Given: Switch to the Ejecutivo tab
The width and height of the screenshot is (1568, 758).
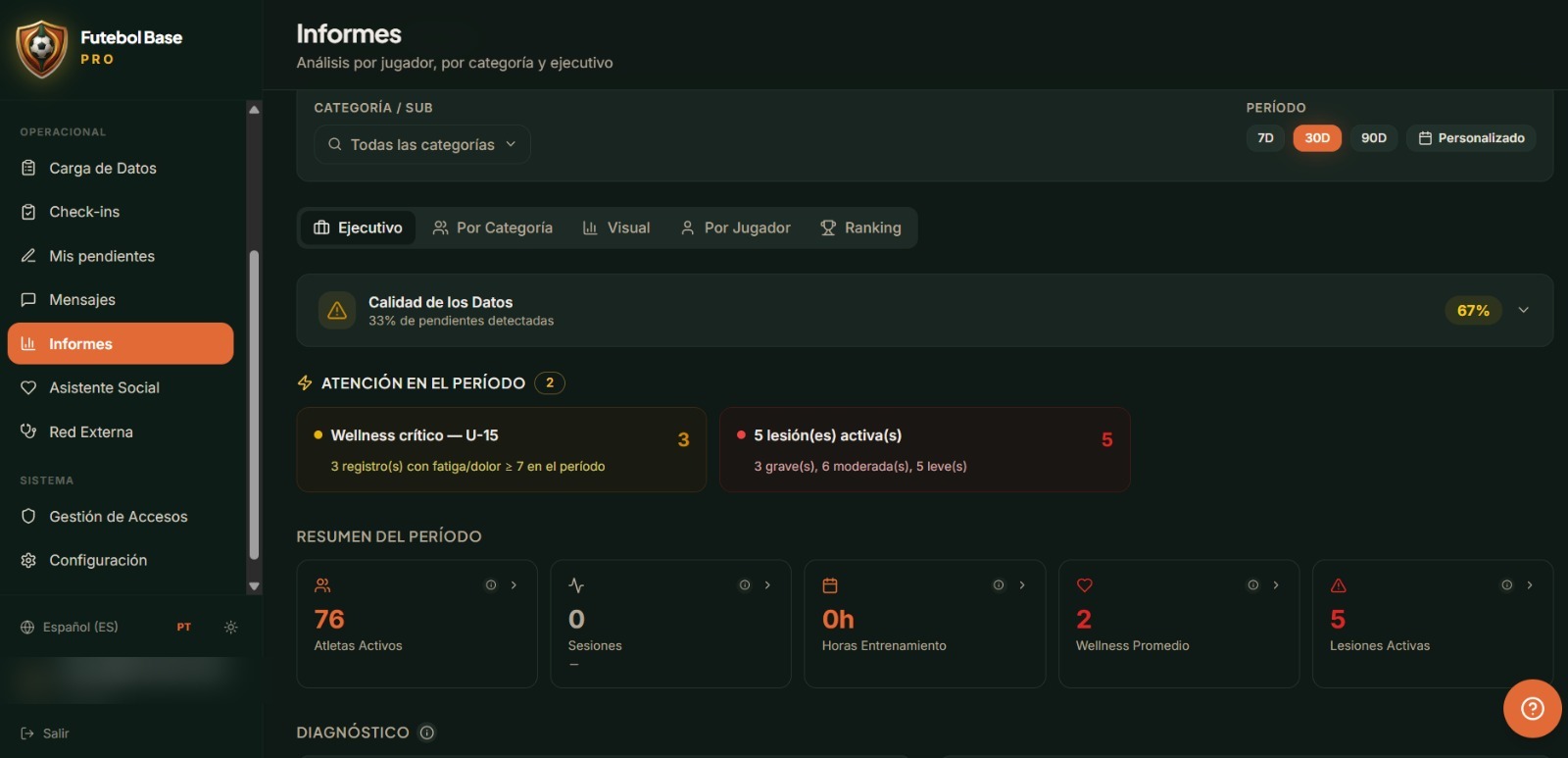Looking at the screenshot, I should point(358,227).
